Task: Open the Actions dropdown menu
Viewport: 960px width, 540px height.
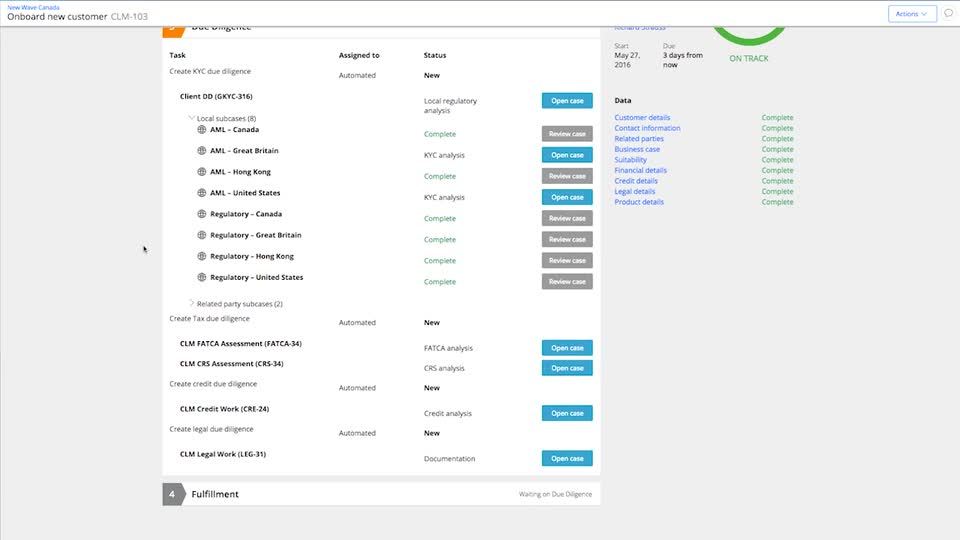Action: click(912, 14)
